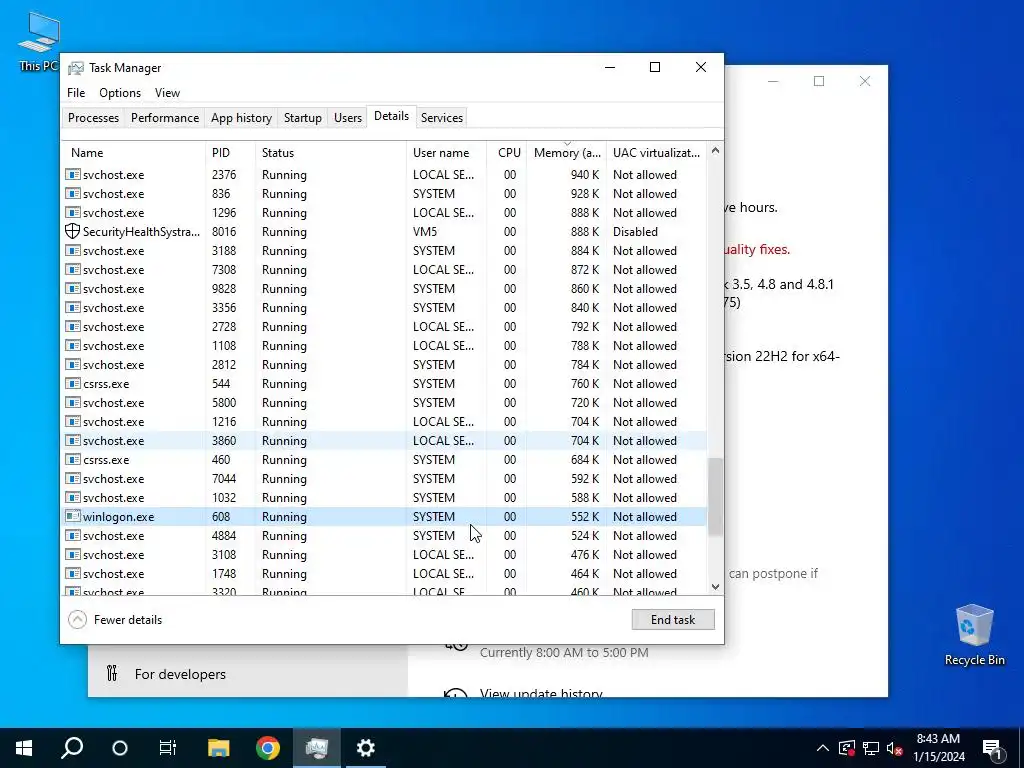Image resolution: width=1024 pixels, height=768 pixels.
Task: Open the Recycle Bin desktop icon
Action: point(974,635)
